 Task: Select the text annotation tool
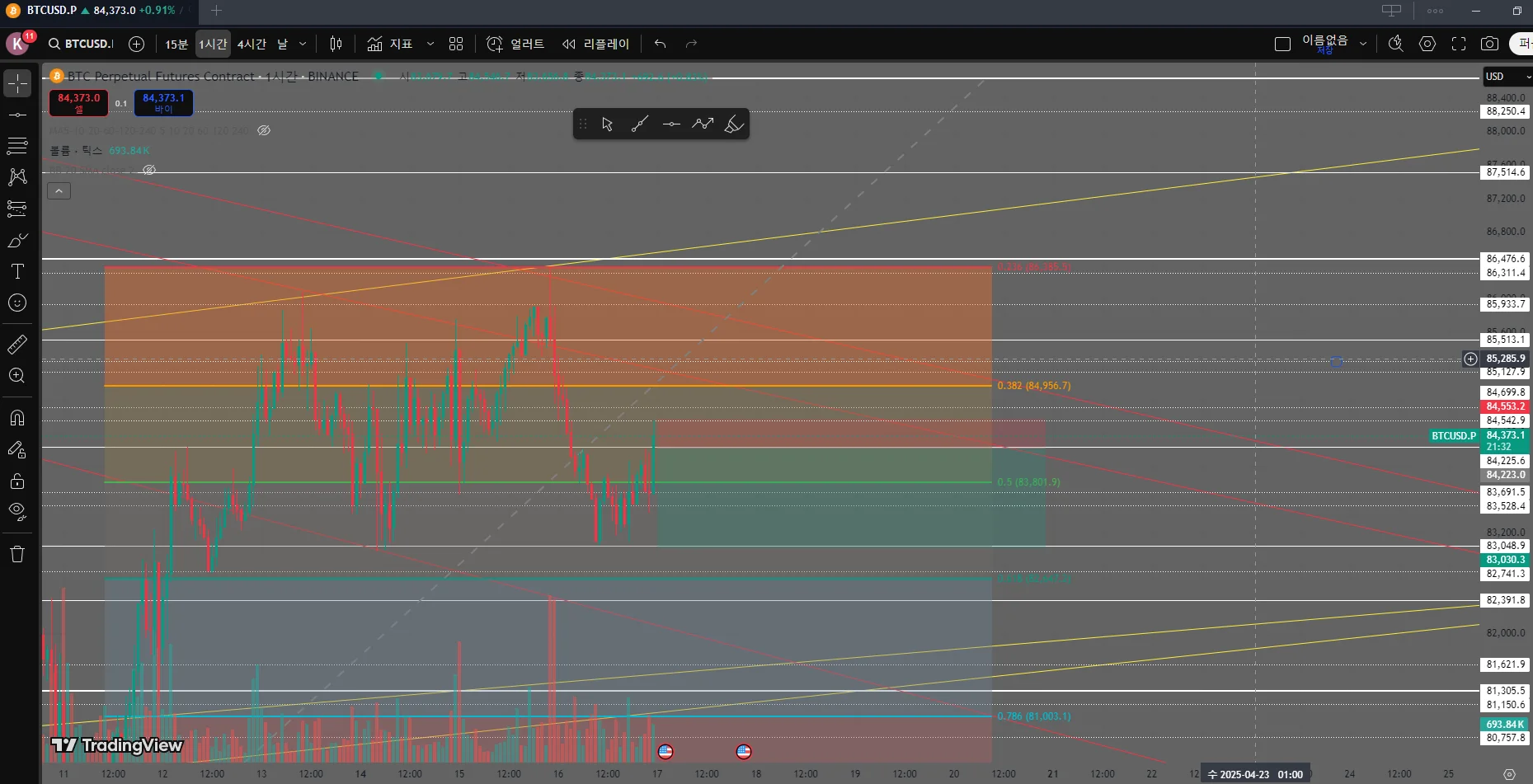pos(17,271)
